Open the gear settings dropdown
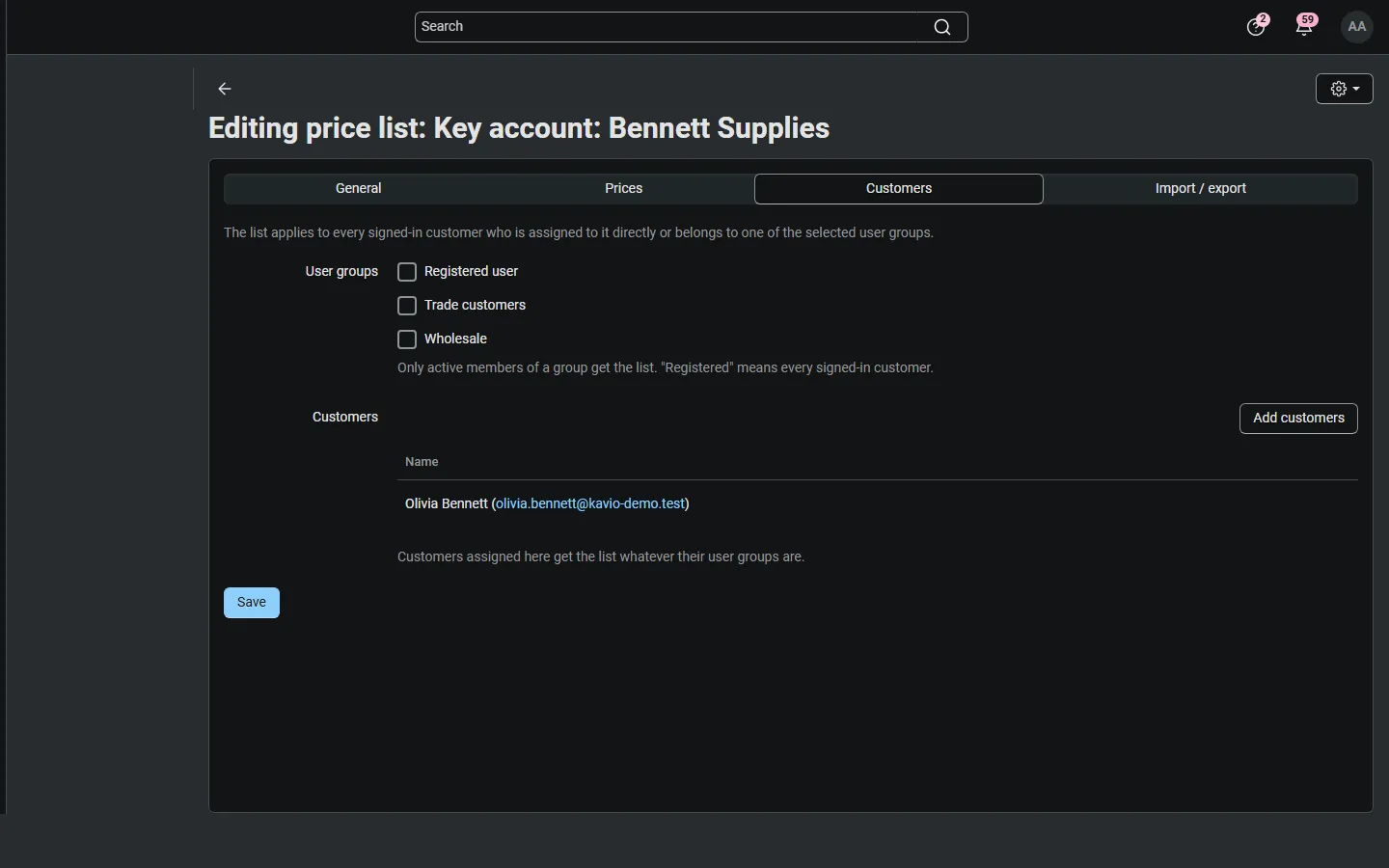This screenshot has width=1389, height=868. point(1345,89)
